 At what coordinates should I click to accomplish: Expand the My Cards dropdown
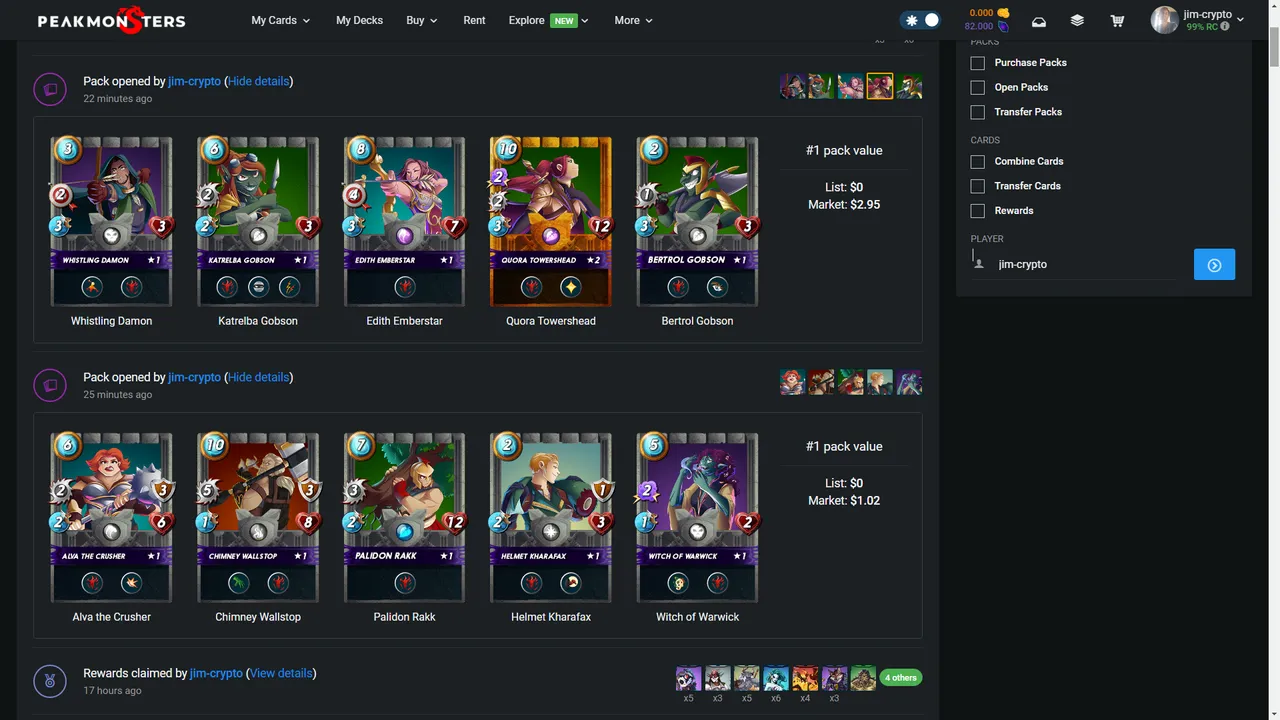tap(281, 20)
